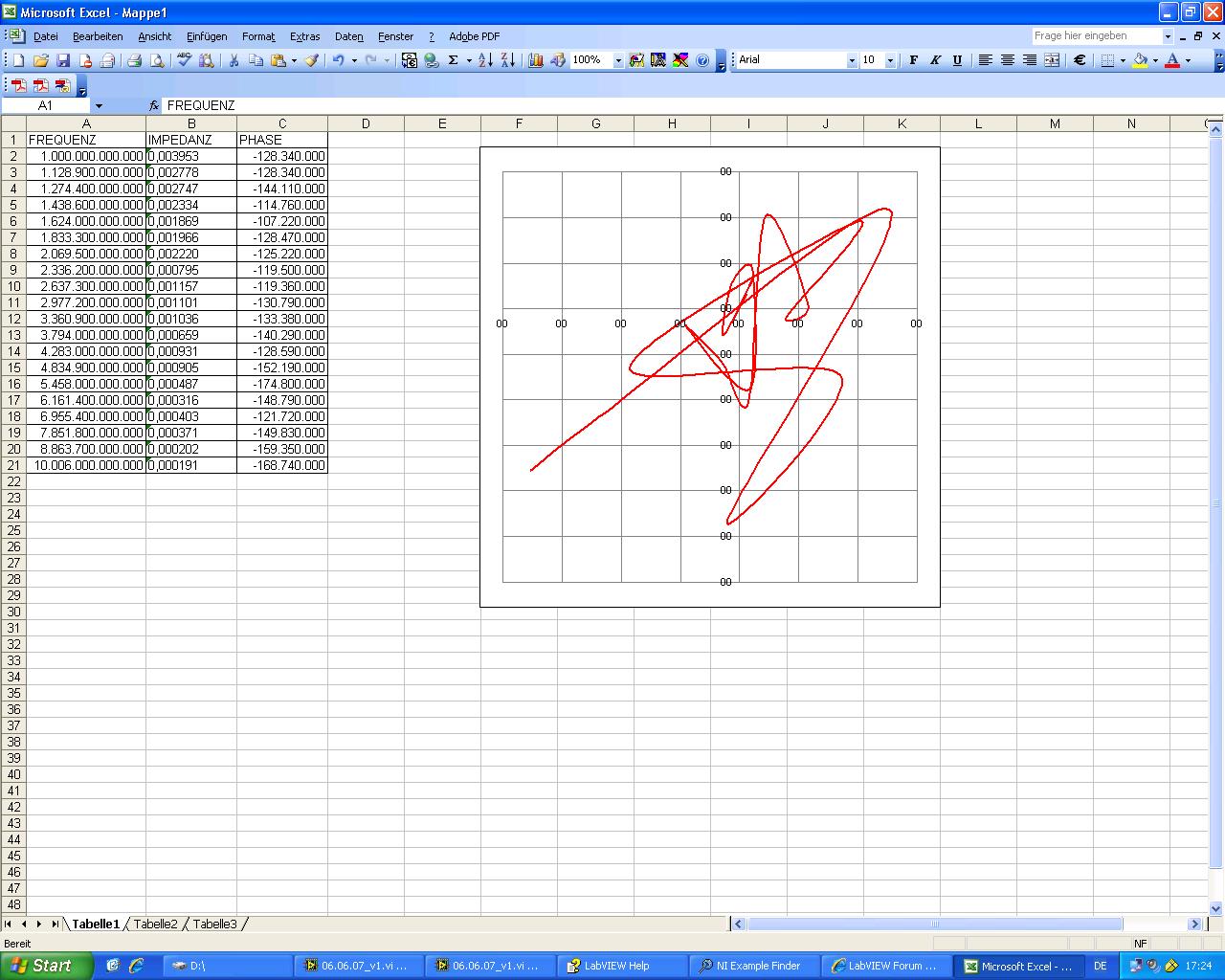Apply yellow fill color bucket
Image resolution: width=1225 pixels, height=980 pixels.
pyautogui.click(x=1140, y=60)
